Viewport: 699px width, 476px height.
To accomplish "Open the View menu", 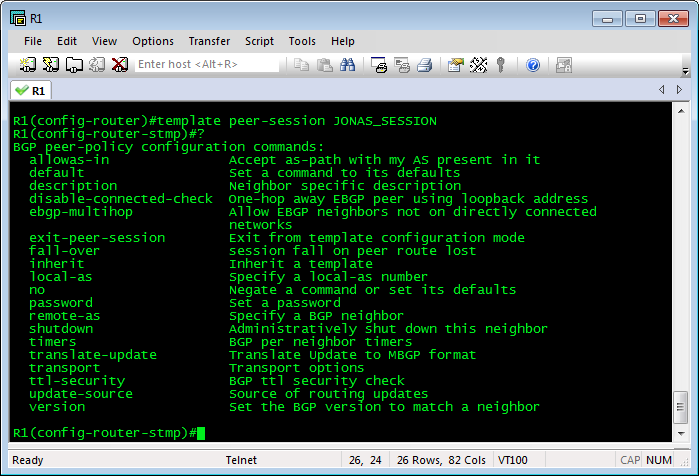I will point(104,41).
